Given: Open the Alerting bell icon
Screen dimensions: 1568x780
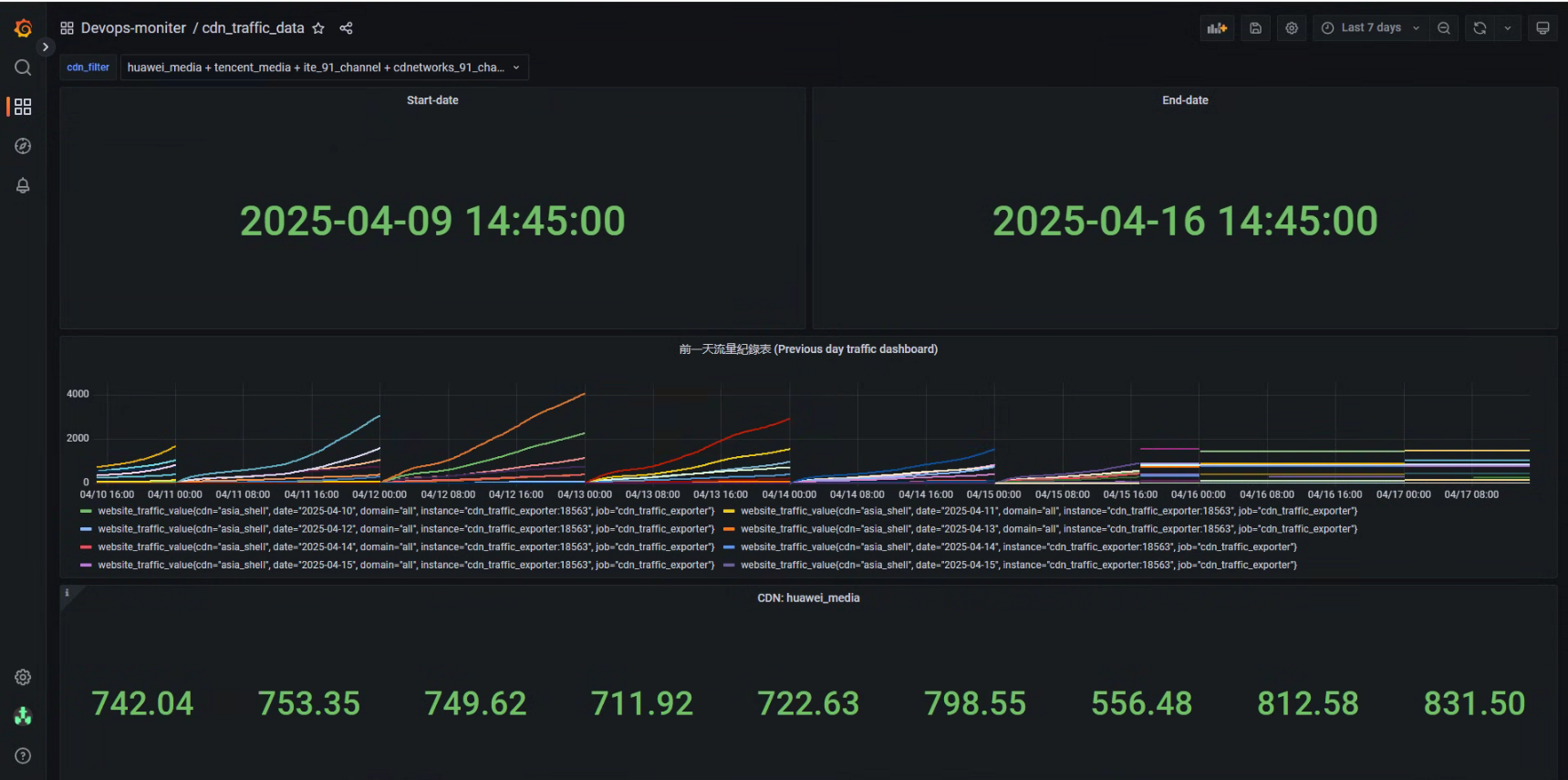Looking at the screenshot, I should click(23, 185).
